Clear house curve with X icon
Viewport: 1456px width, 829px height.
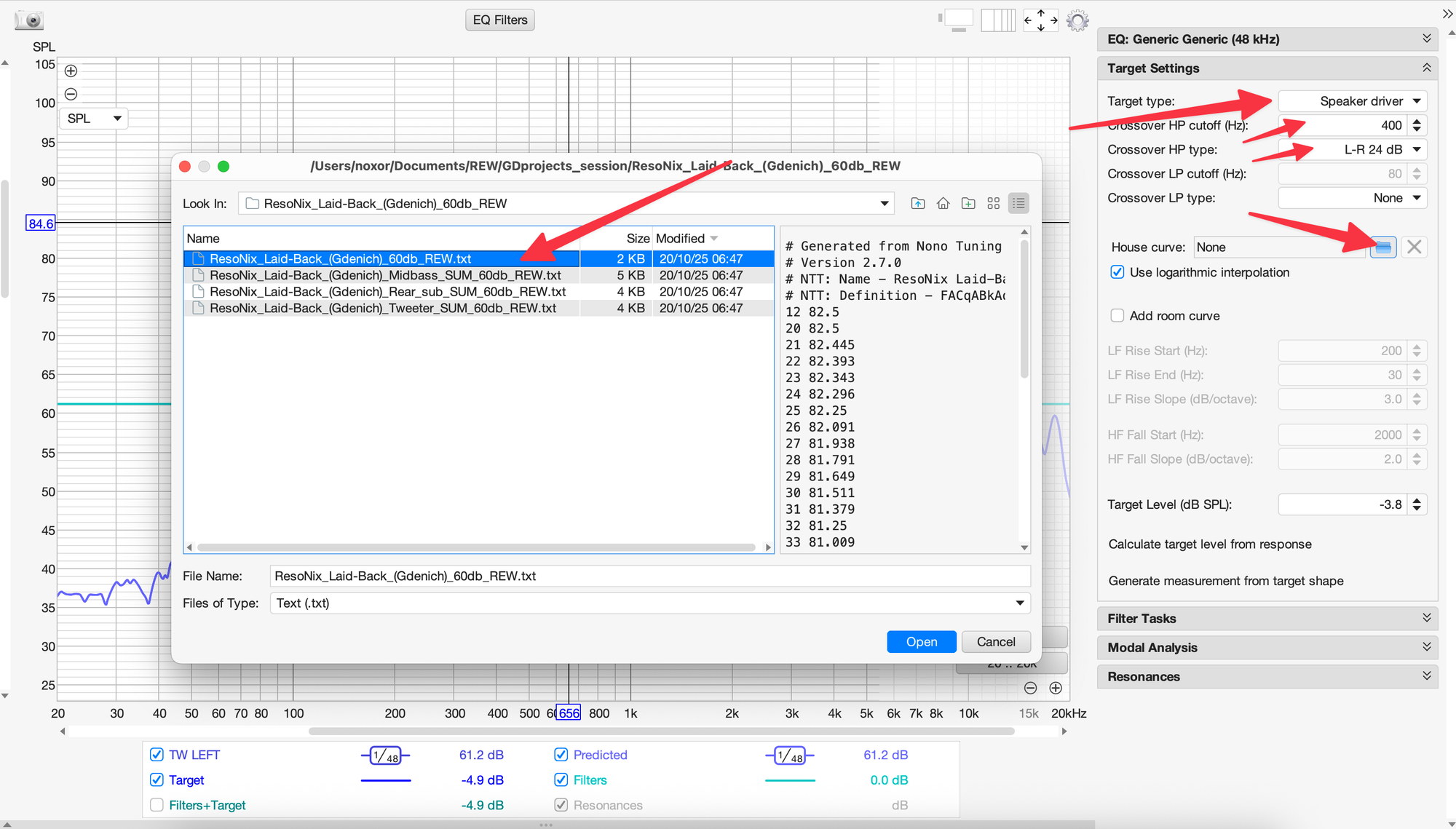pos(1414,247)
